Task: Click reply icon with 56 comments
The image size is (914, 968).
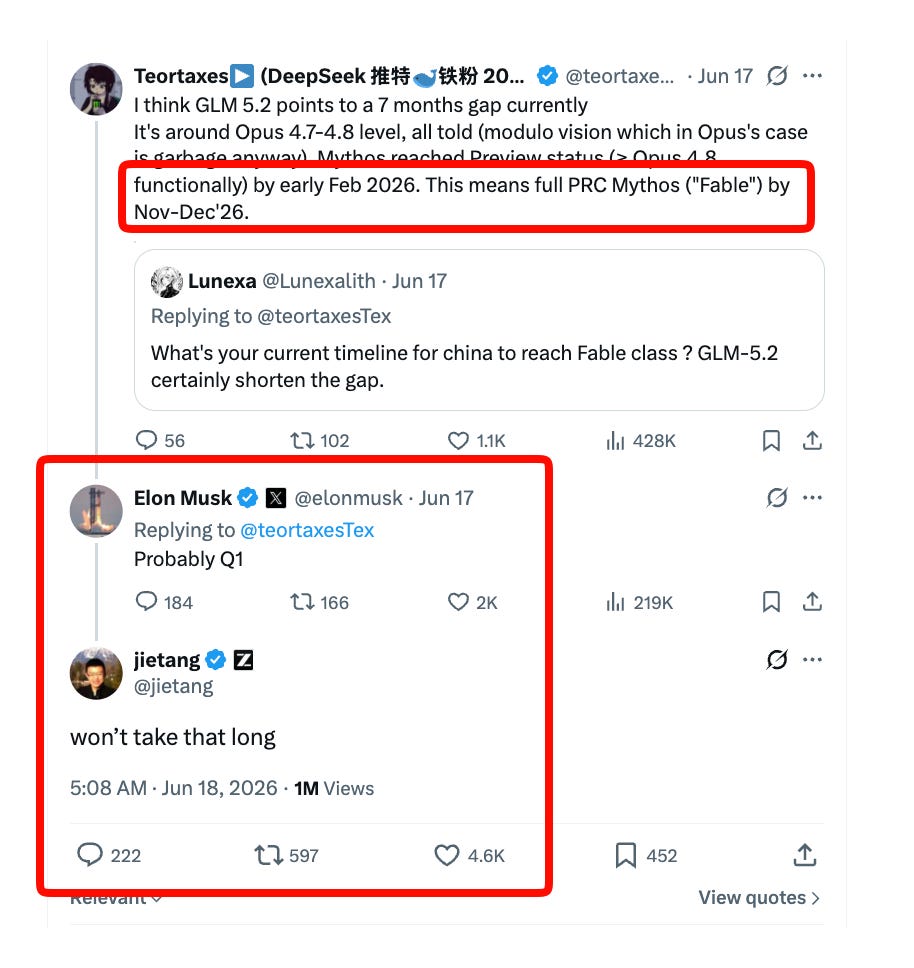Action: point(146,440)
